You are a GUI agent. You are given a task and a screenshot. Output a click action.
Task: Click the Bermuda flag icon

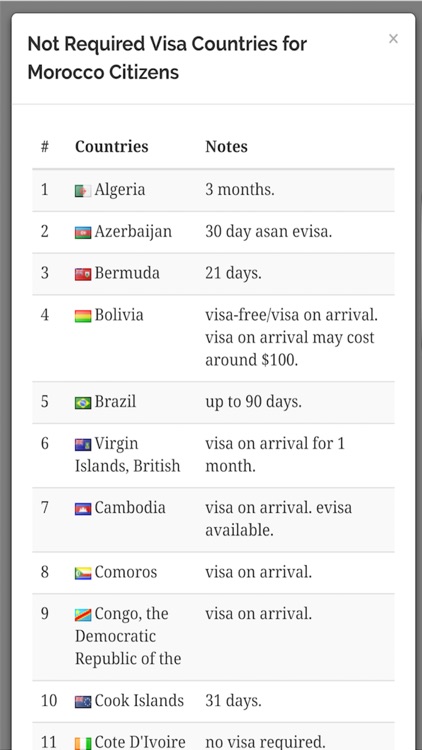(x=83, y=275)
